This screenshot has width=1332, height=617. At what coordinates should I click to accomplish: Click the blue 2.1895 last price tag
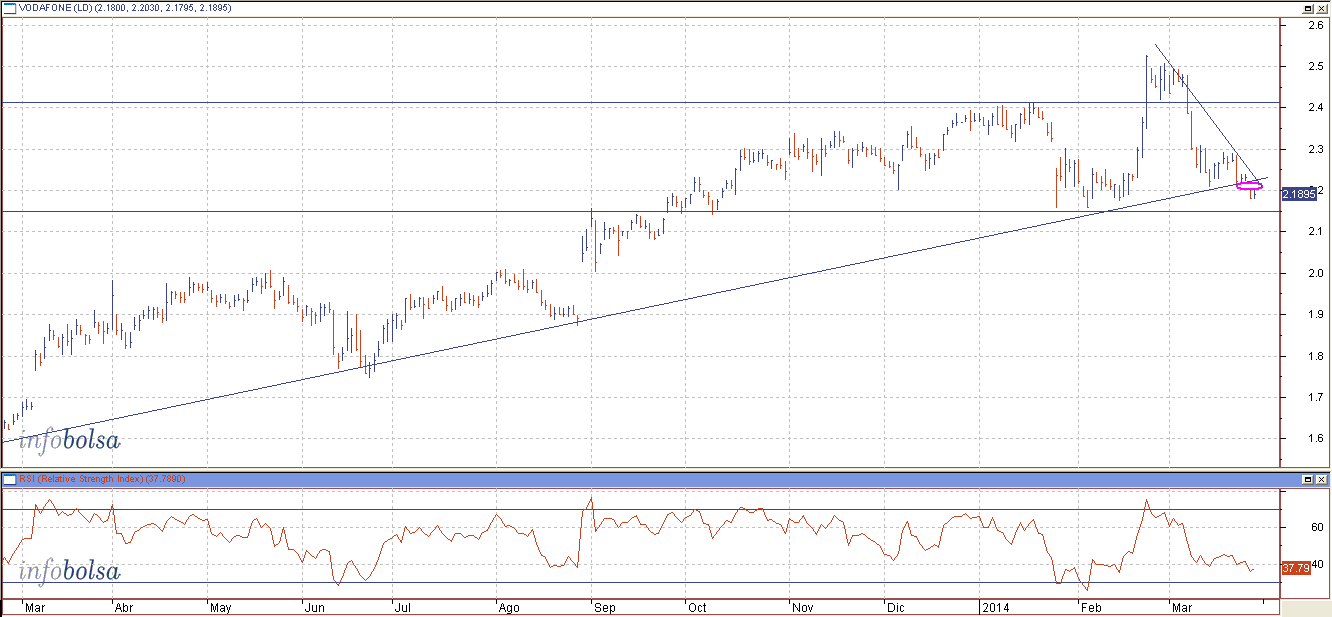[1298, 194]
